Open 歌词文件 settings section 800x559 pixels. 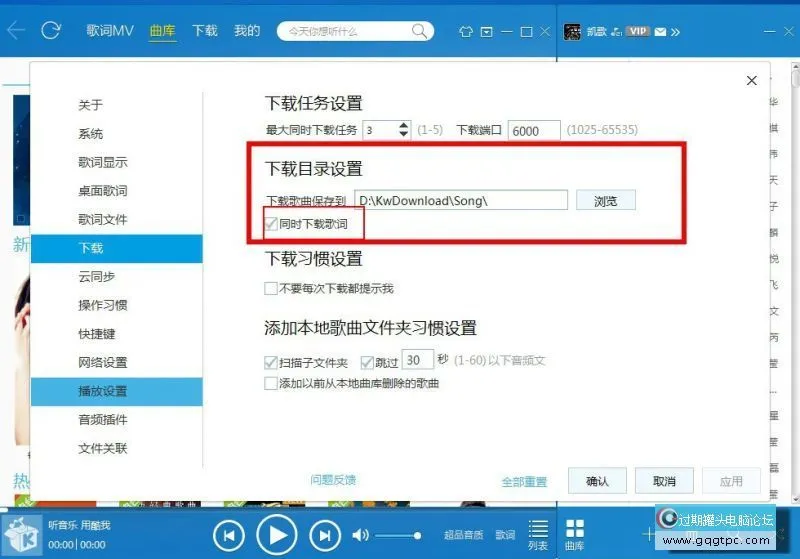coord(117,219)
